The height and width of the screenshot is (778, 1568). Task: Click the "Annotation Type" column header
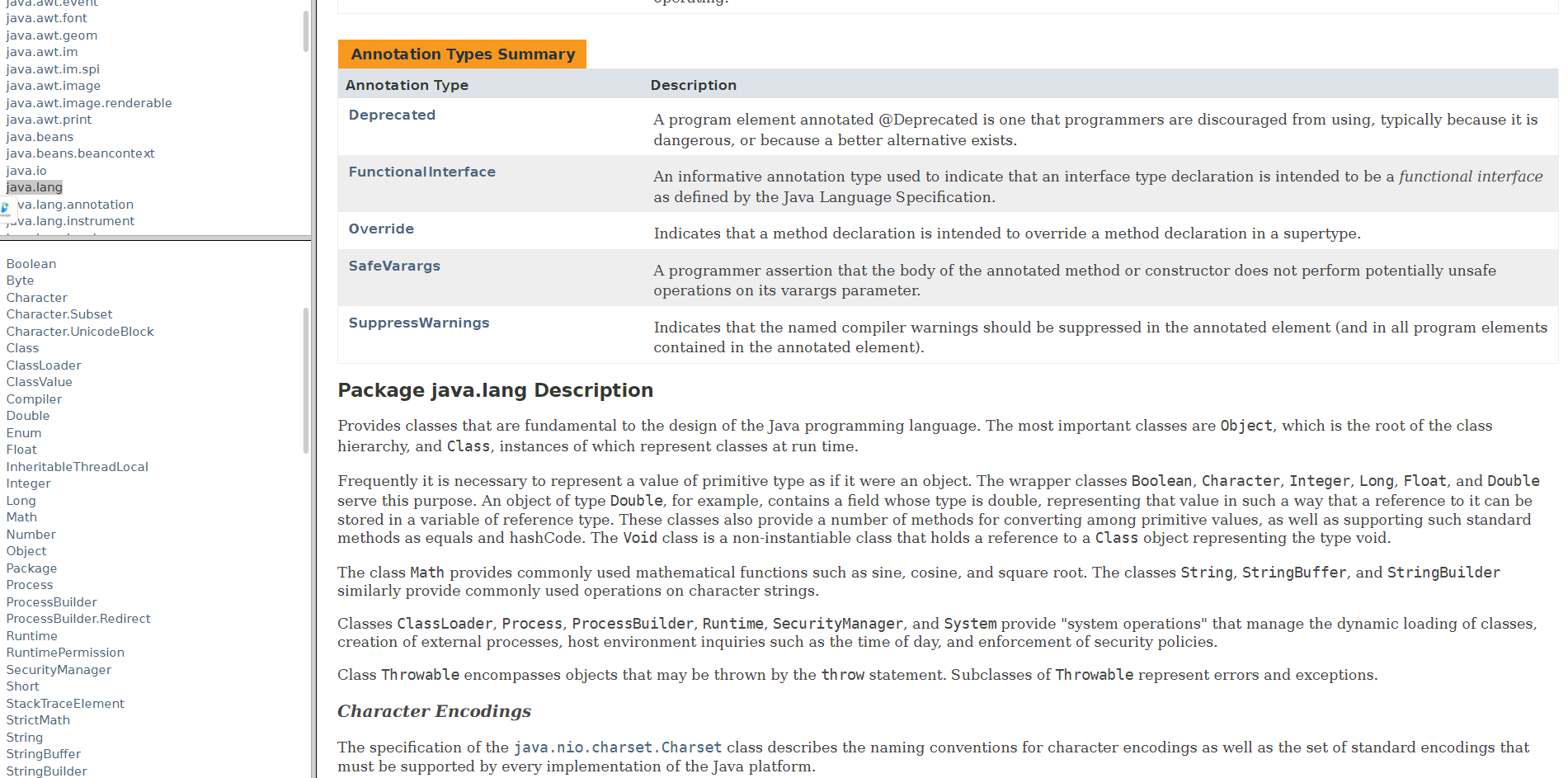407,85
